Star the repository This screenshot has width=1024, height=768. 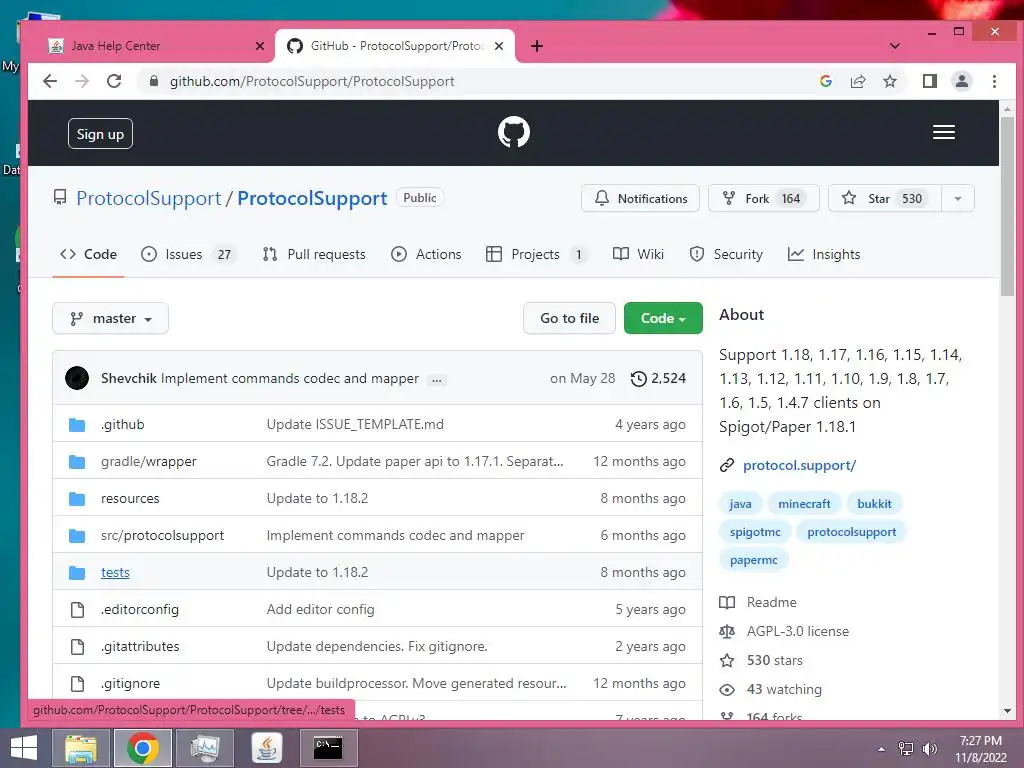885,199
